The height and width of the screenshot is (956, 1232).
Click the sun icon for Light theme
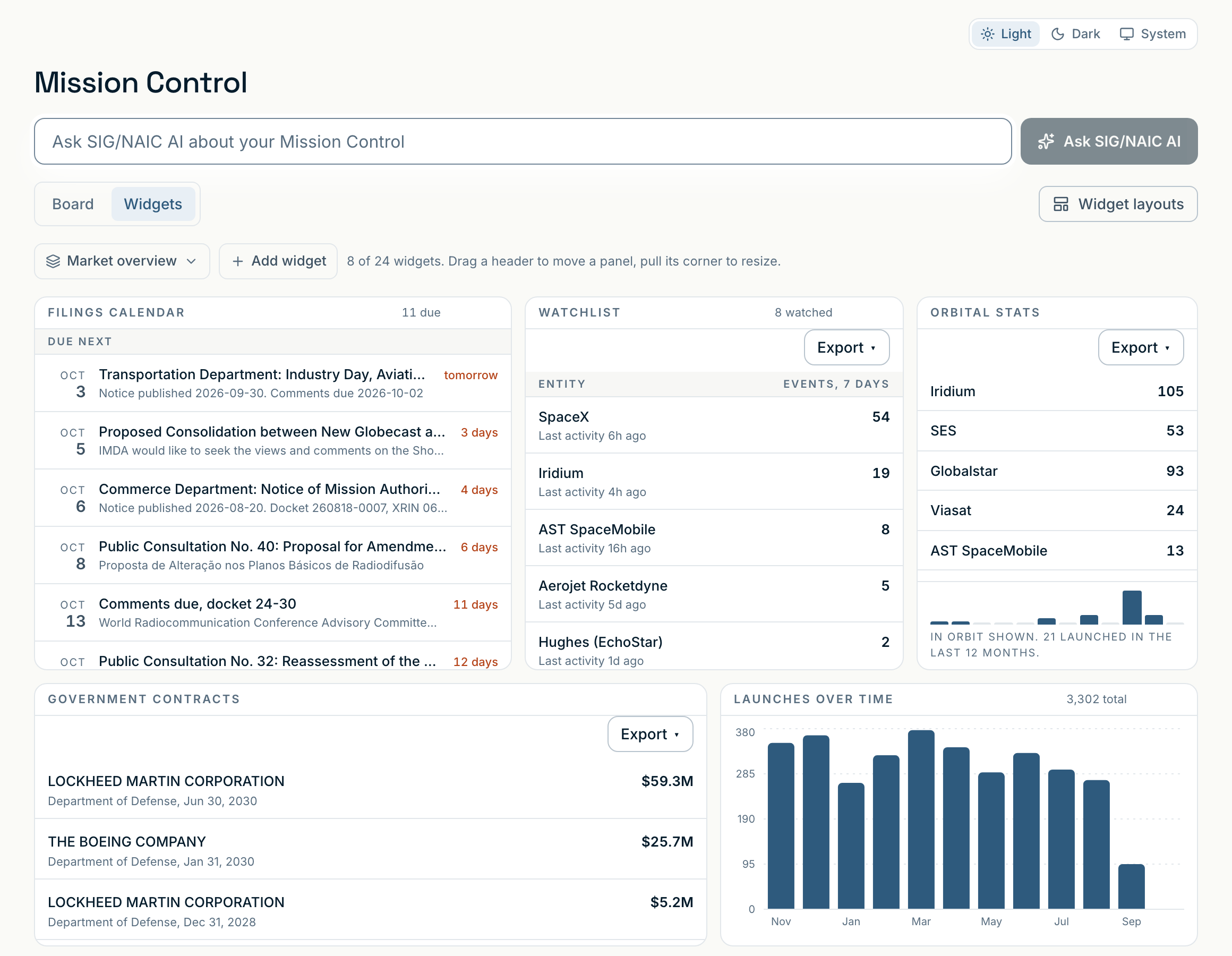987,34
